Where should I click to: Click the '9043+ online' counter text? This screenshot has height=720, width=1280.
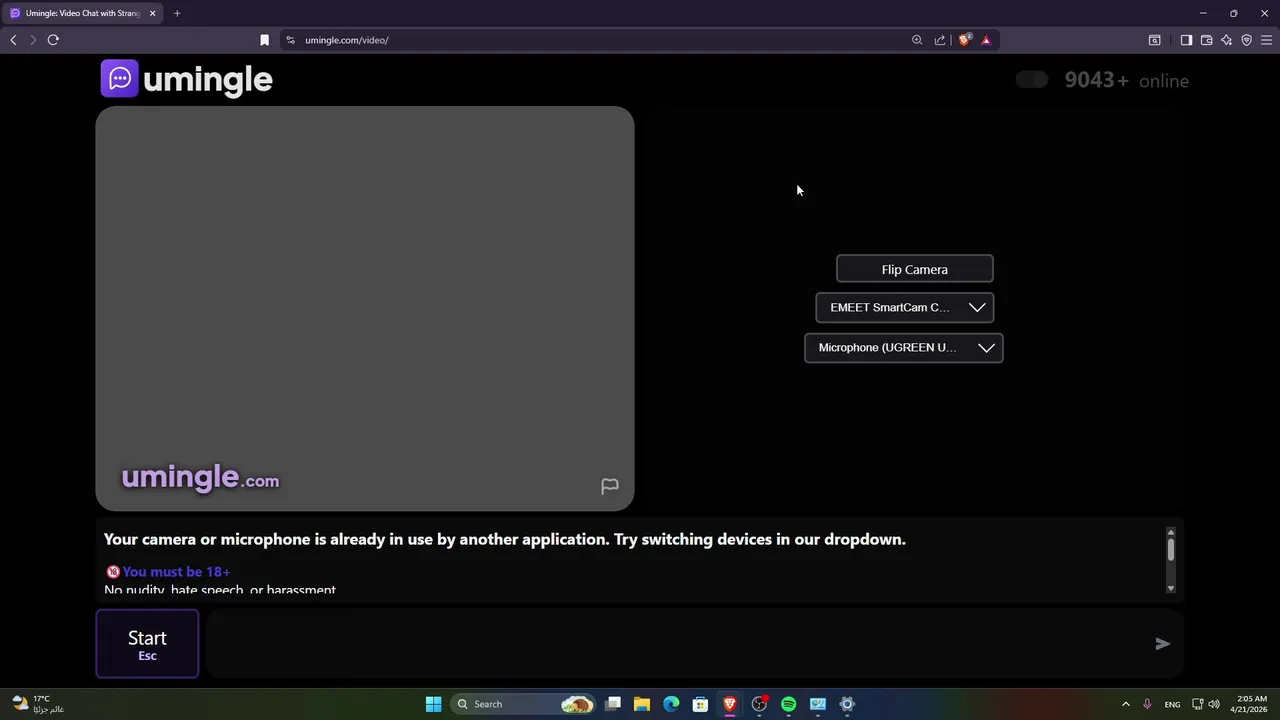pyautogui.click(x=1127, y=81)
